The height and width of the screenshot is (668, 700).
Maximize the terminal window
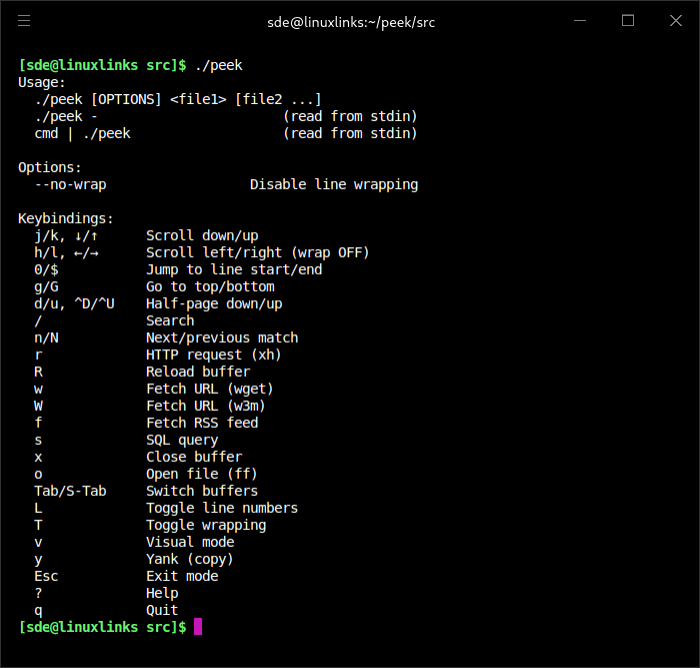(628, 21)
